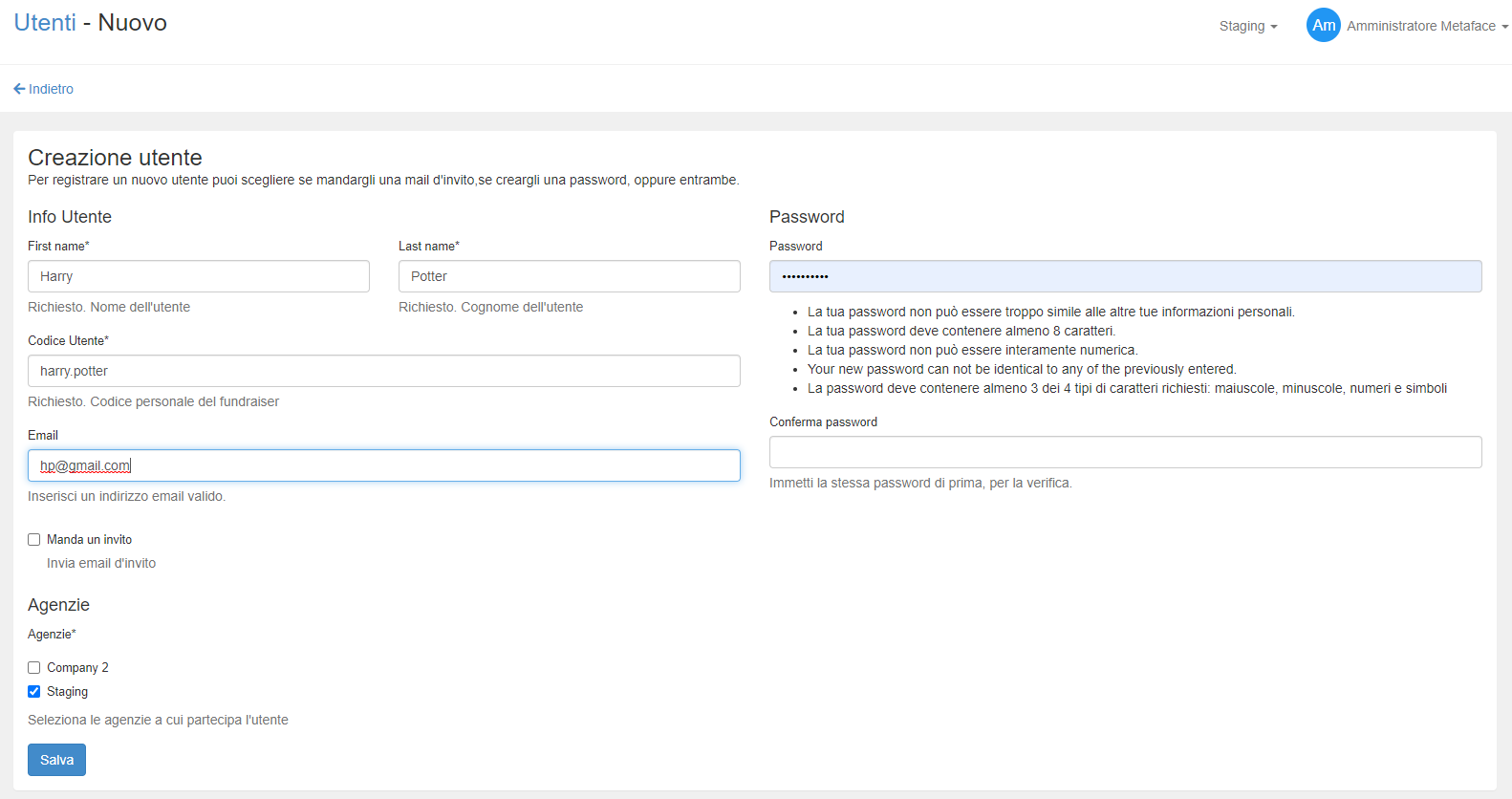Check the Company 2 agency checkbox
1512x799 pixels.
[34, 668]
